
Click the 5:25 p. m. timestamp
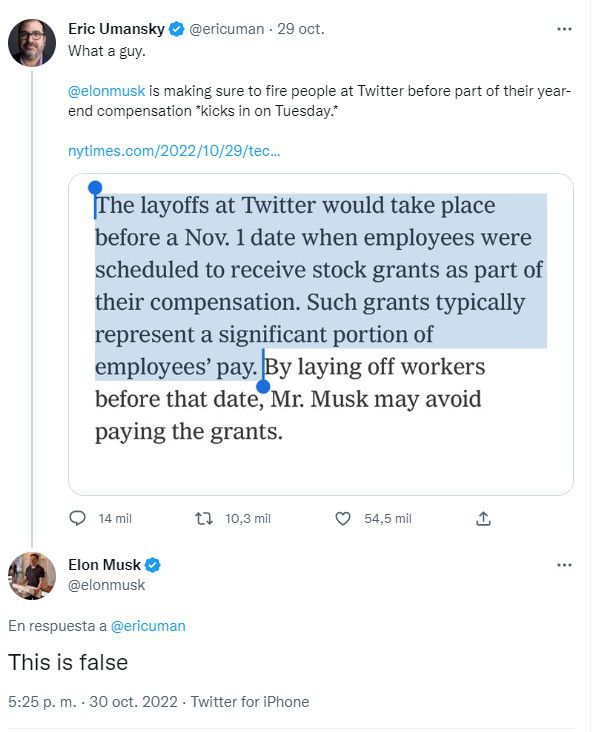coord(40,702)
